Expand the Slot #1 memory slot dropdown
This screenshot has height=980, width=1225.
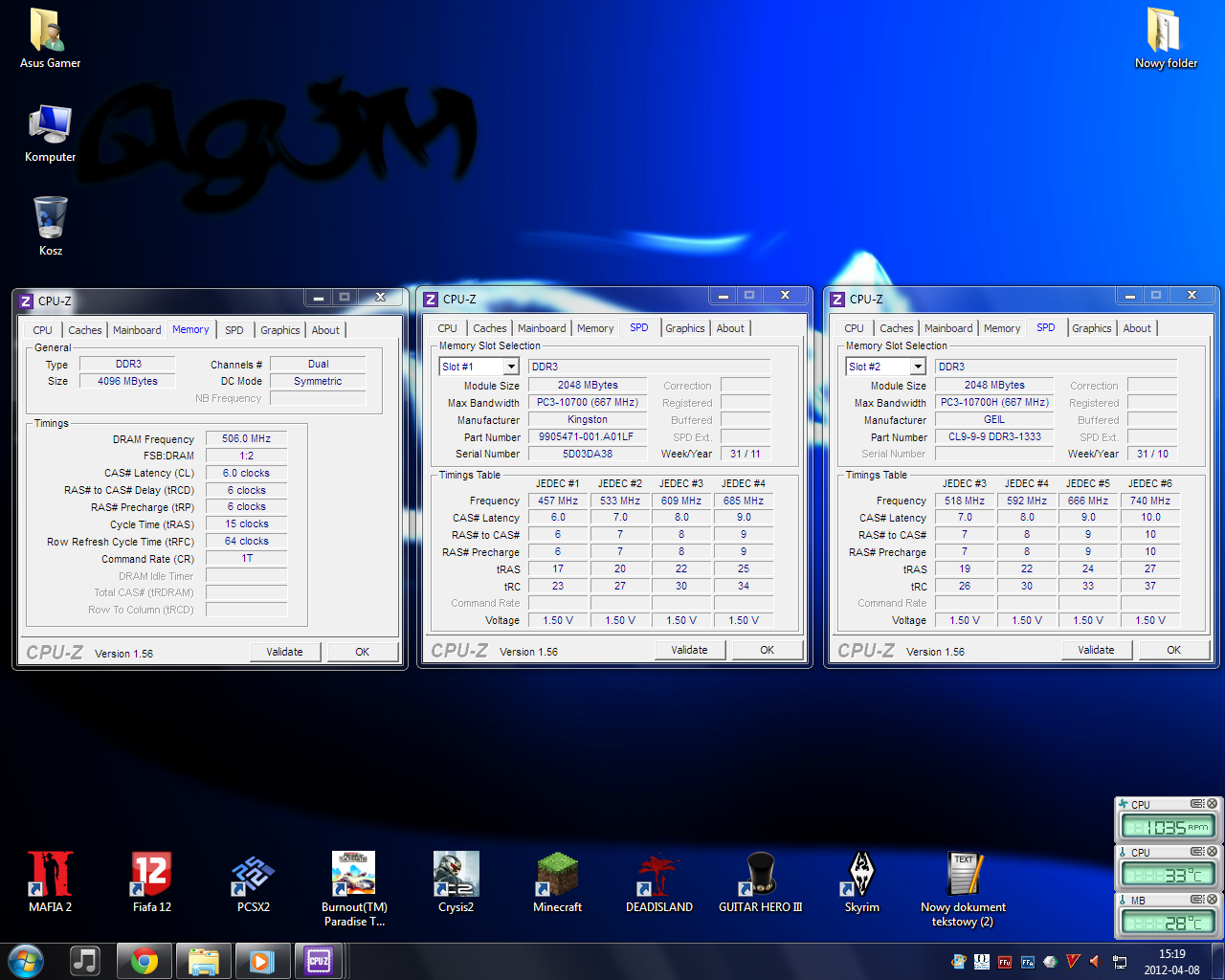(x=511, y=367)
